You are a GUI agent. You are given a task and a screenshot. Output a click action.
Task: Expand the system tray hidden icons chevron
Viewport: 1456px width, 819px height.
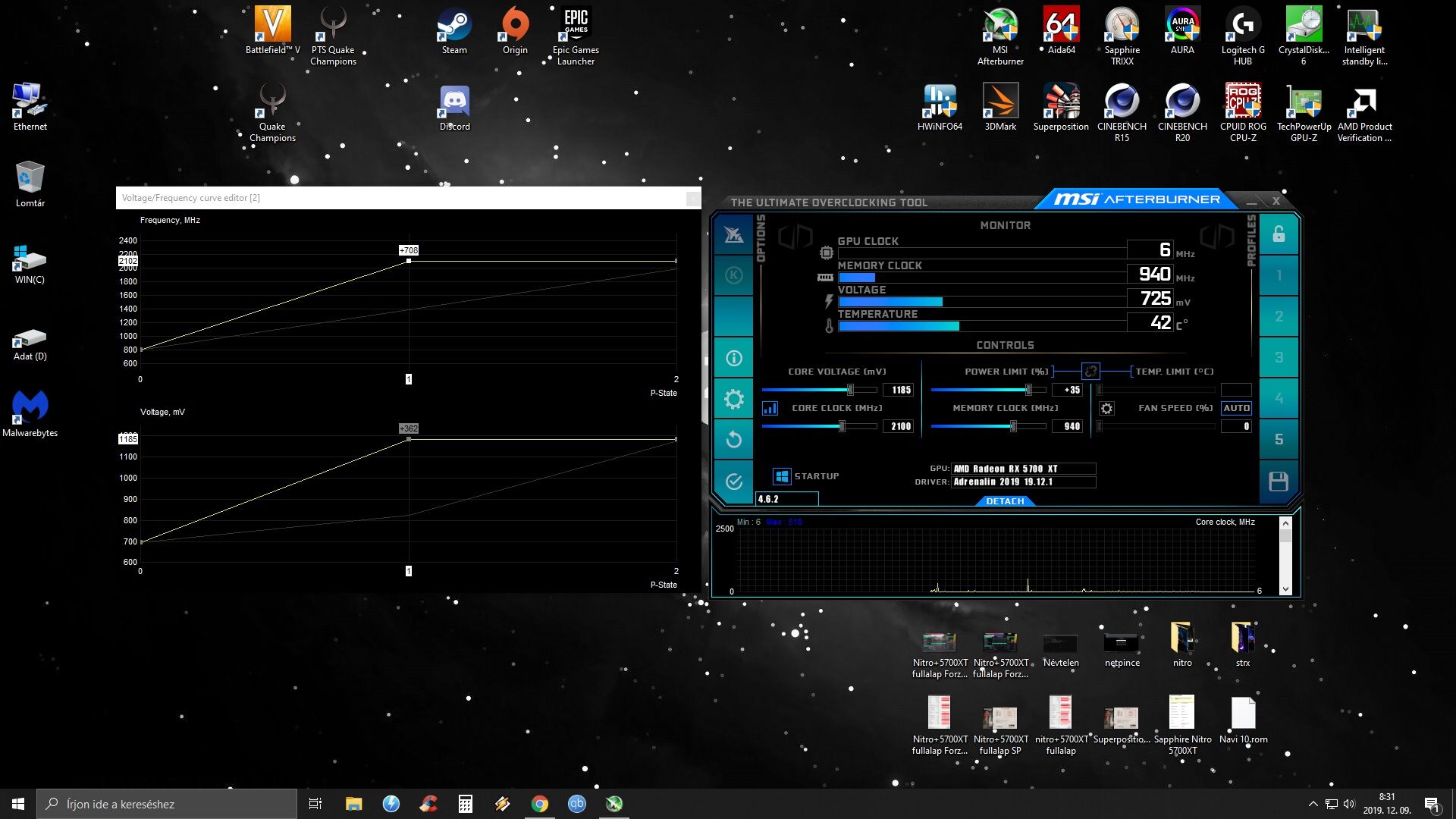[x=1313, y=804]
